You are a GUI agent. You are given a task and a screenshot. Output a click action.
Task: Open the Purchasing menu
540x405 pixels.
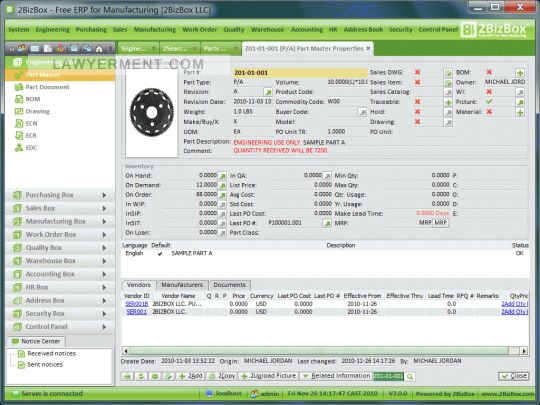coord(91,30)
